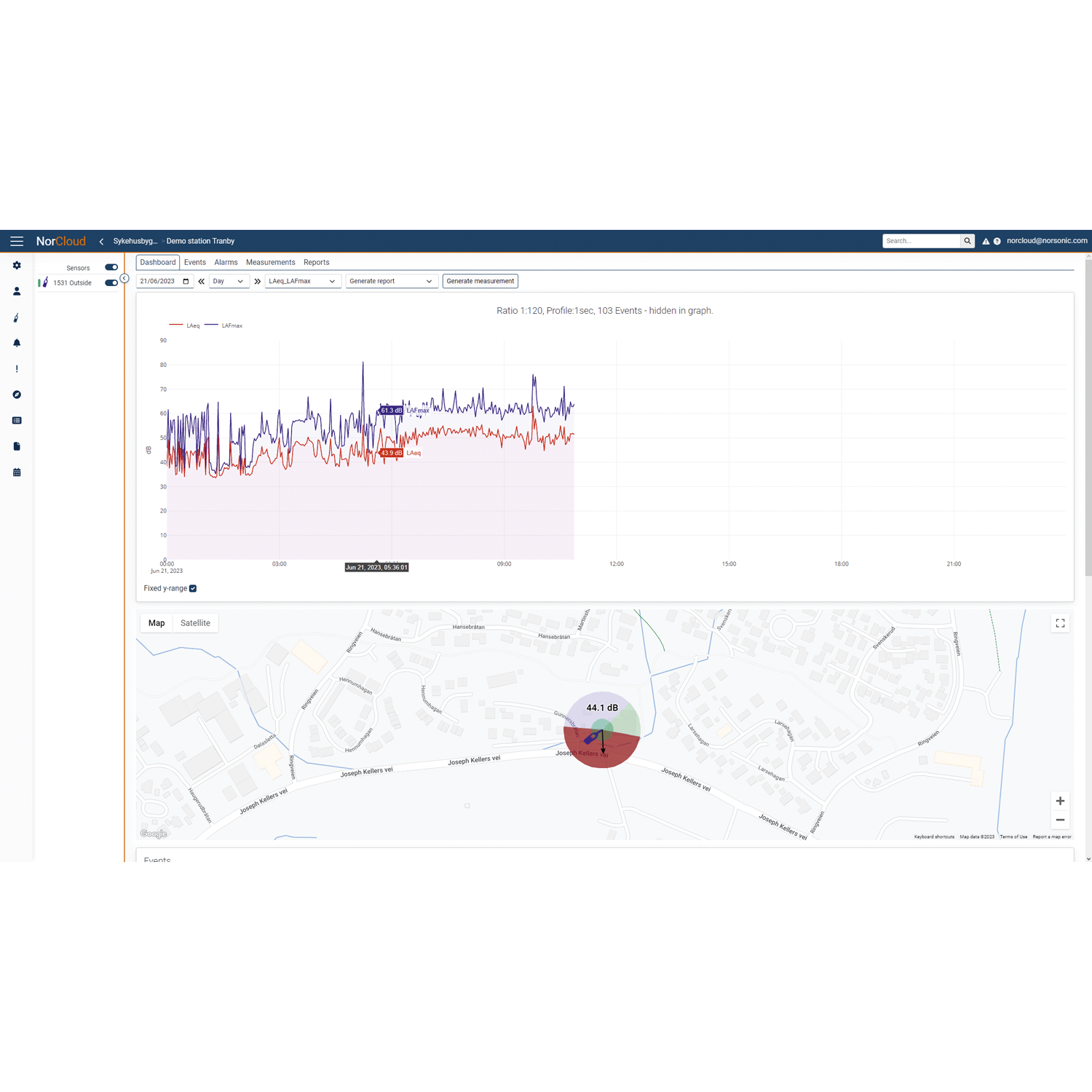Open the Generate report dropdown

391,281
